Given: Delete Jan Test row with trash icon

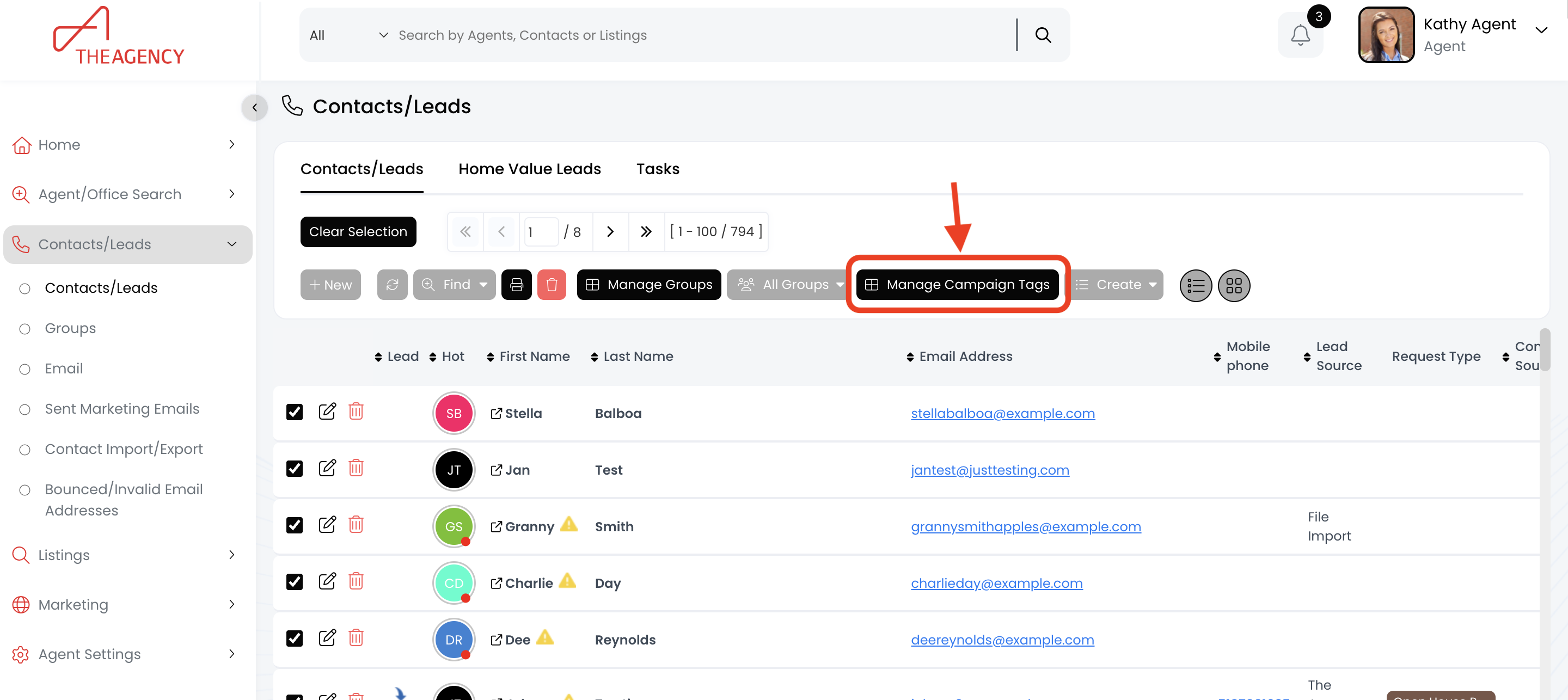Looking at the screenshot, I should tap(356, 469).
